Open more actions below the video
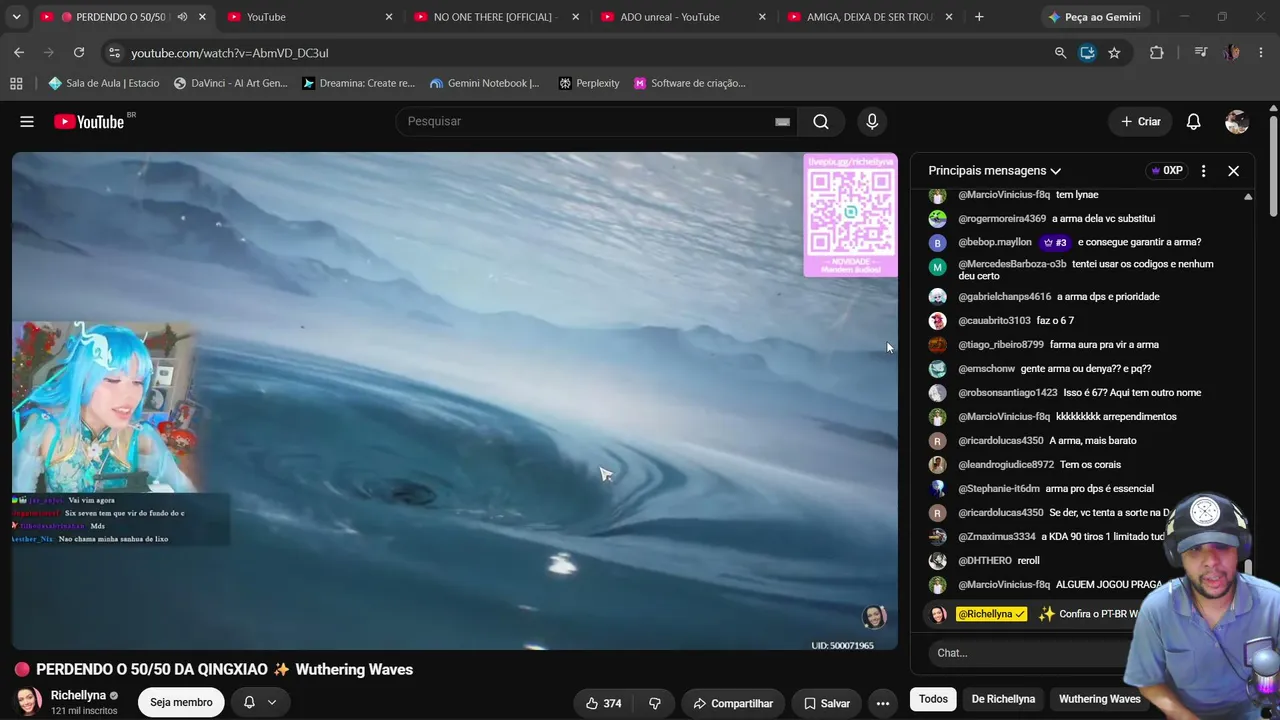 (882, 703)
